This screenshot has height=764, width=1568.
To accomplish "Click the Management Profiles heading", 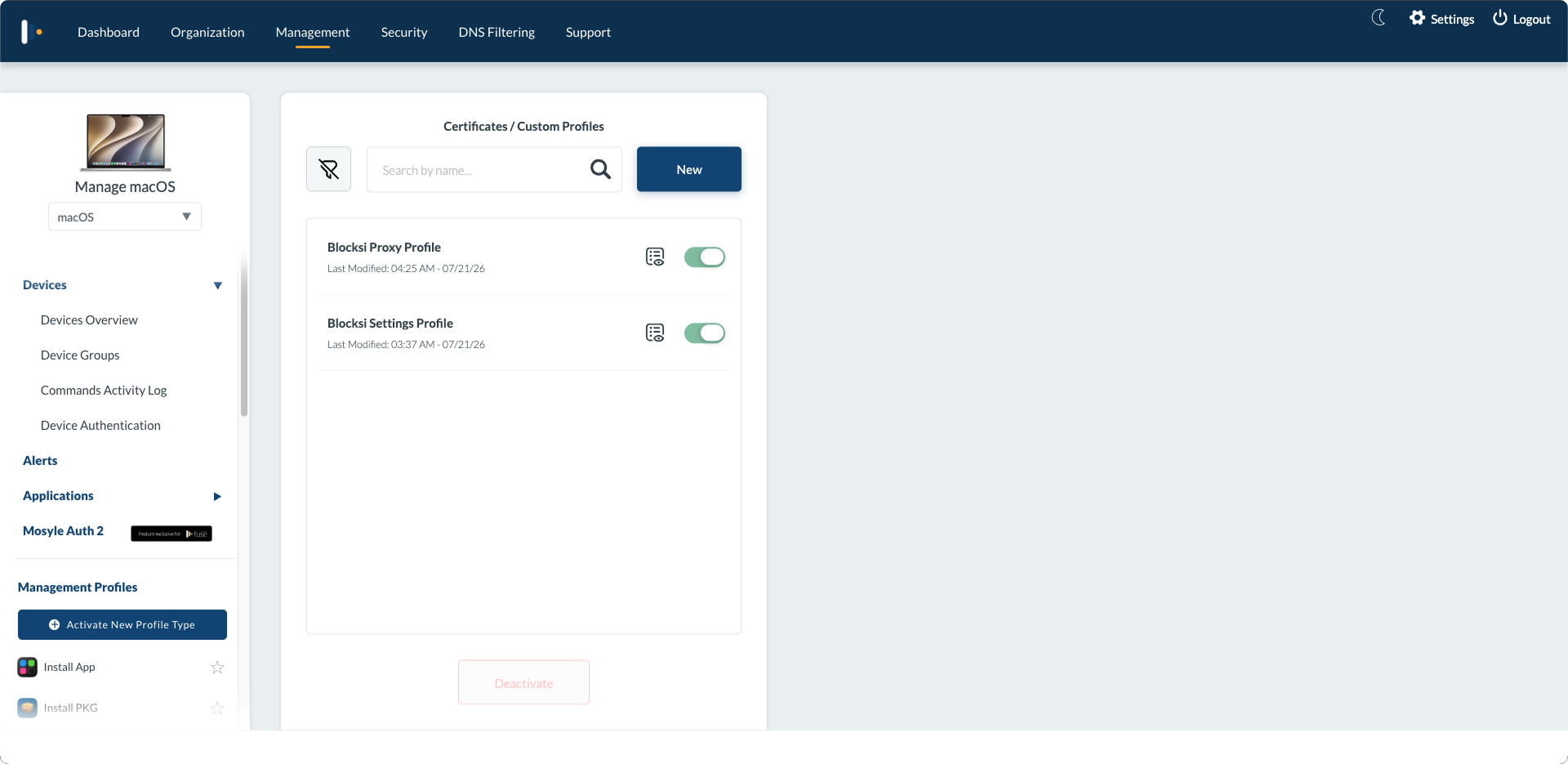I will coord(78,587).
